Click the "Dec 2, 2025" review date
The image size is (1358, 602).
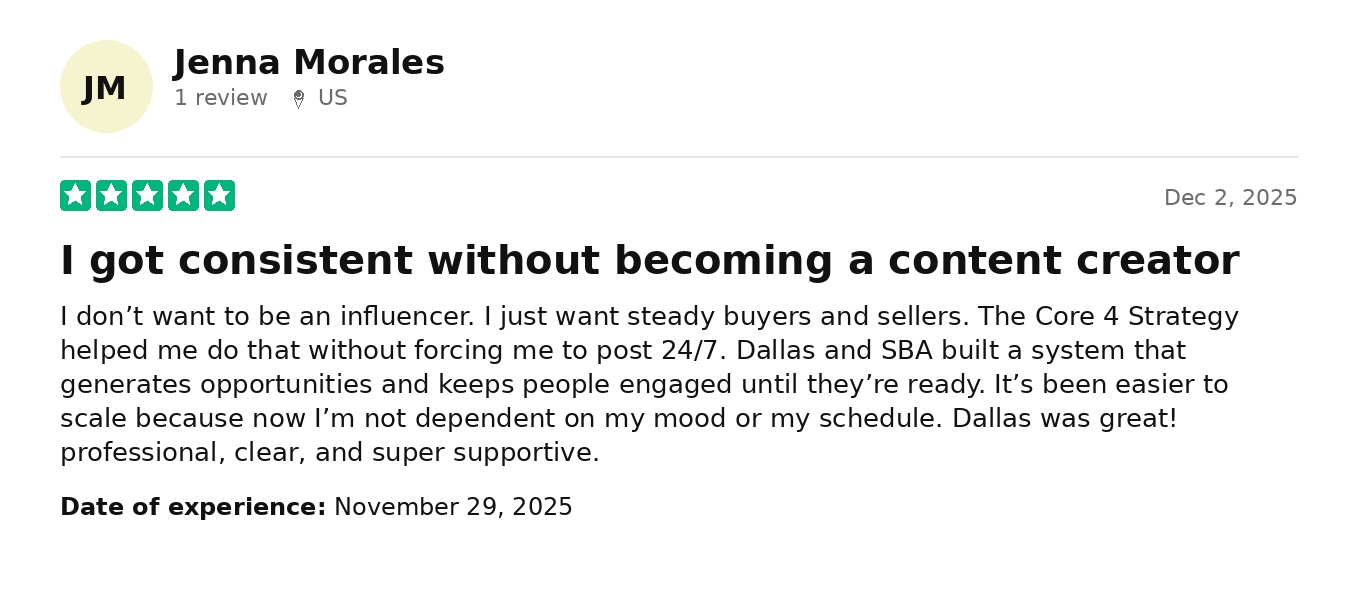tap(1230, 198)
